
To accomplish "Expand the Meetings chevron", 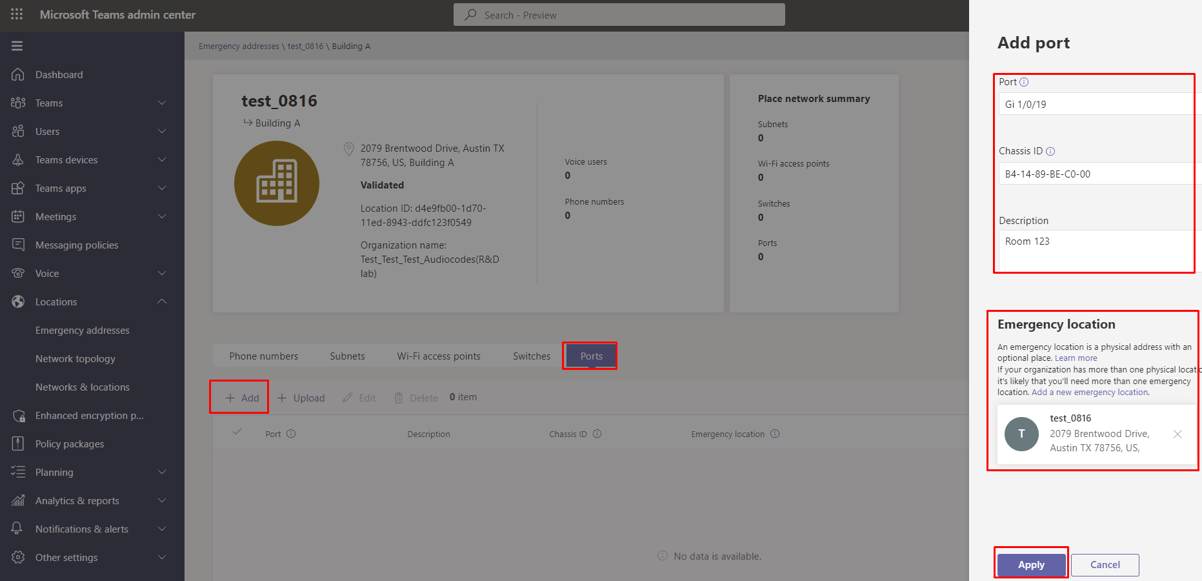I will (162, 216).
